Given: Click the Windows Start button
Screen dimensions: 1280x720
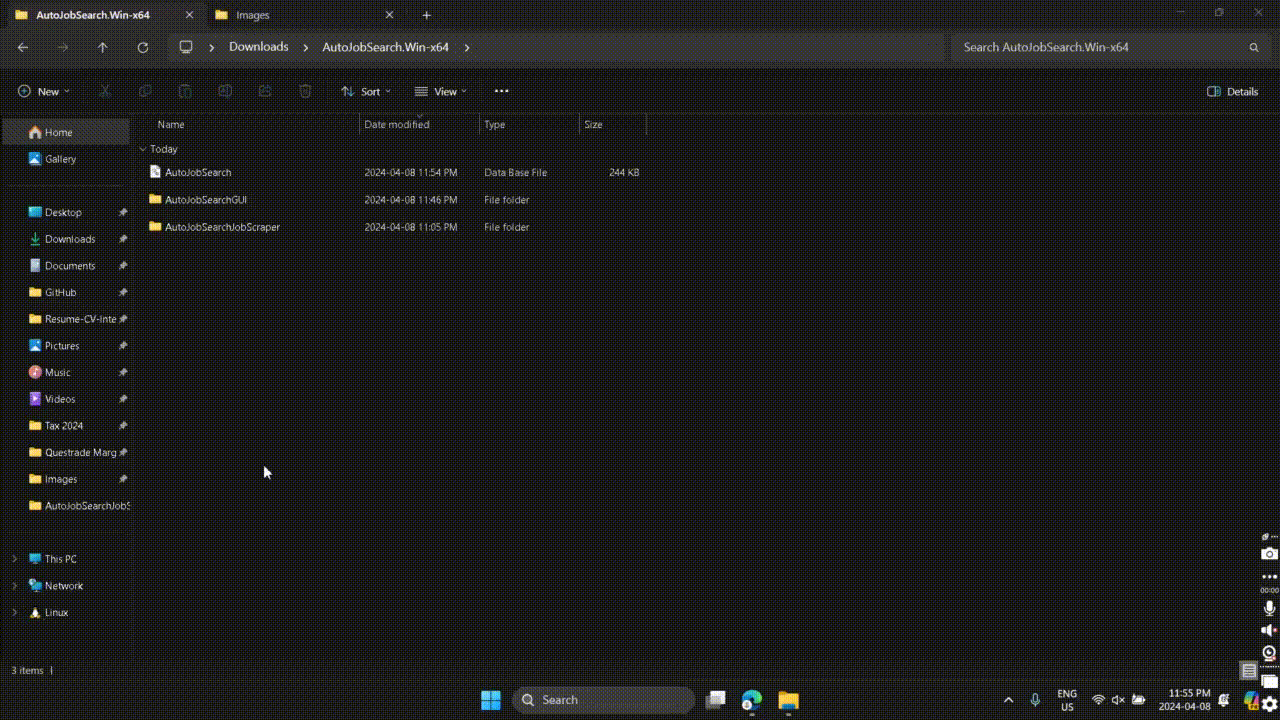Looking at the screenshot, I should (490, 700).
